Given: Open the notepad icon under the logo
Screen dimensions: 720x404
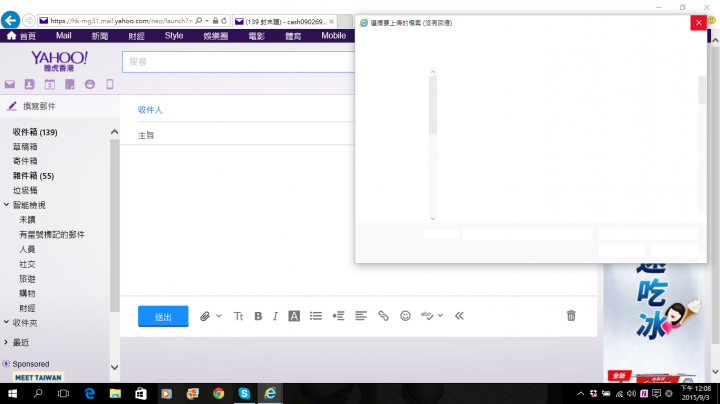Looking at the screenshot, I should (x=70, y=84).
